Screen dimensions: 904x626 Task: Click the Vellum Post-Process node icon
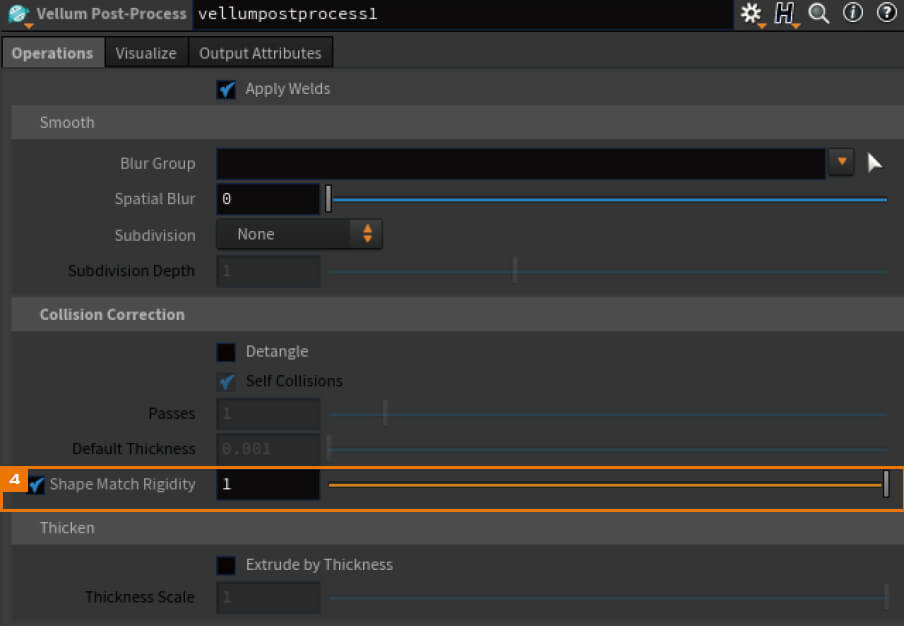(x=19, y=14)
